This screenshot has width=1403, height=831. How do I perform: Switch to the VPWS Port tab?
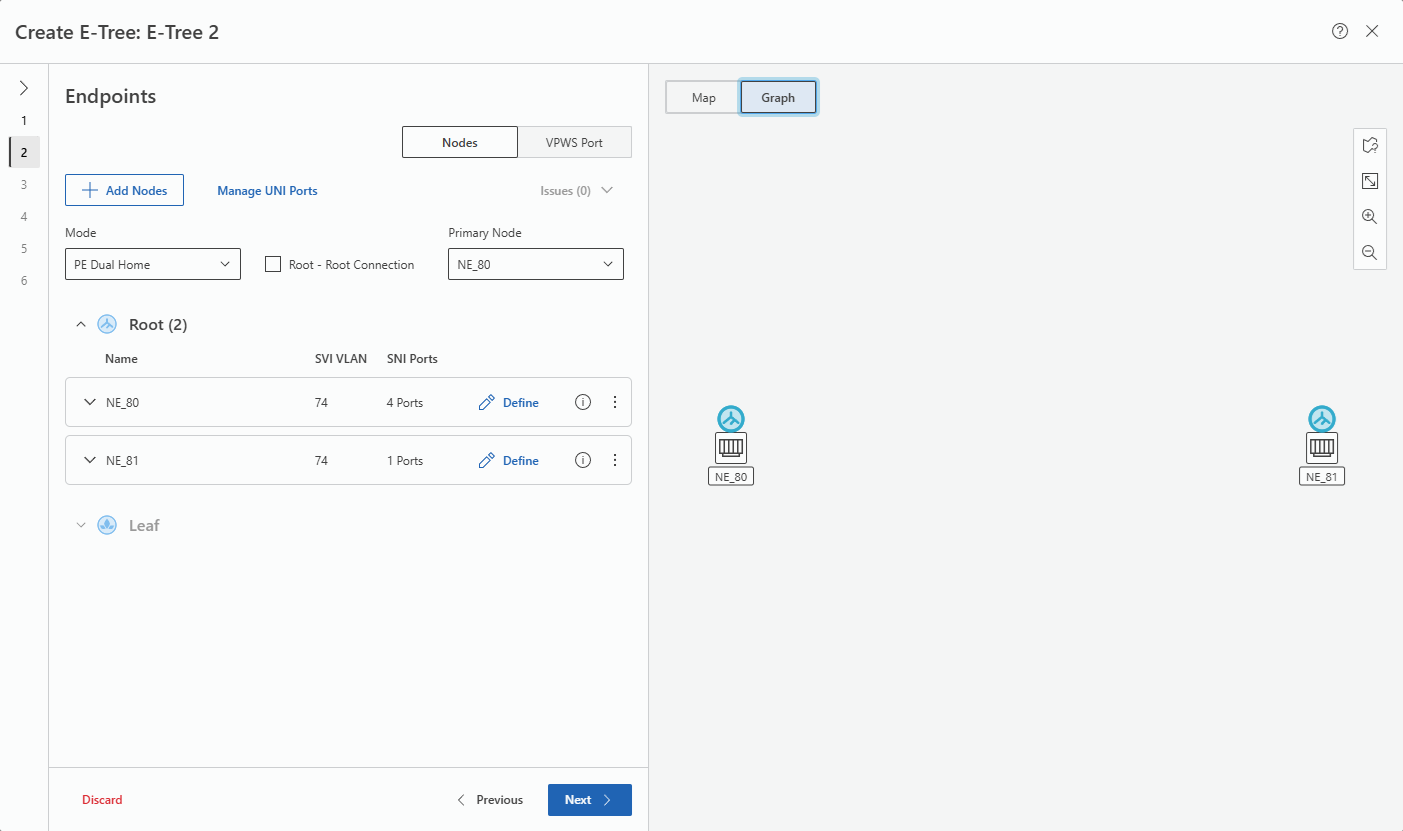point(574,142)
